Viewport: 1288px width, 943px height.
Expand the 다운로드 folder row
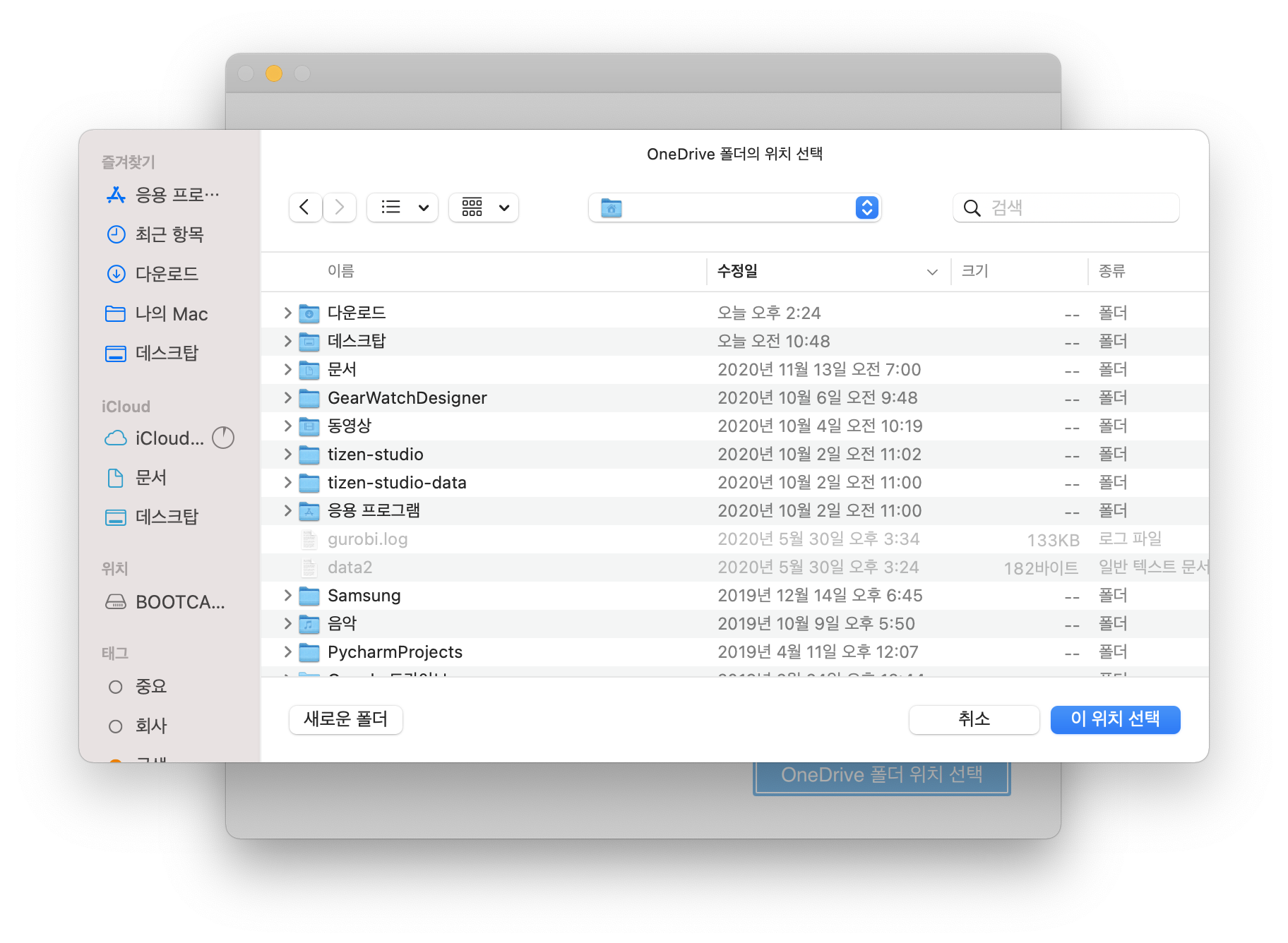pos(287,313)
